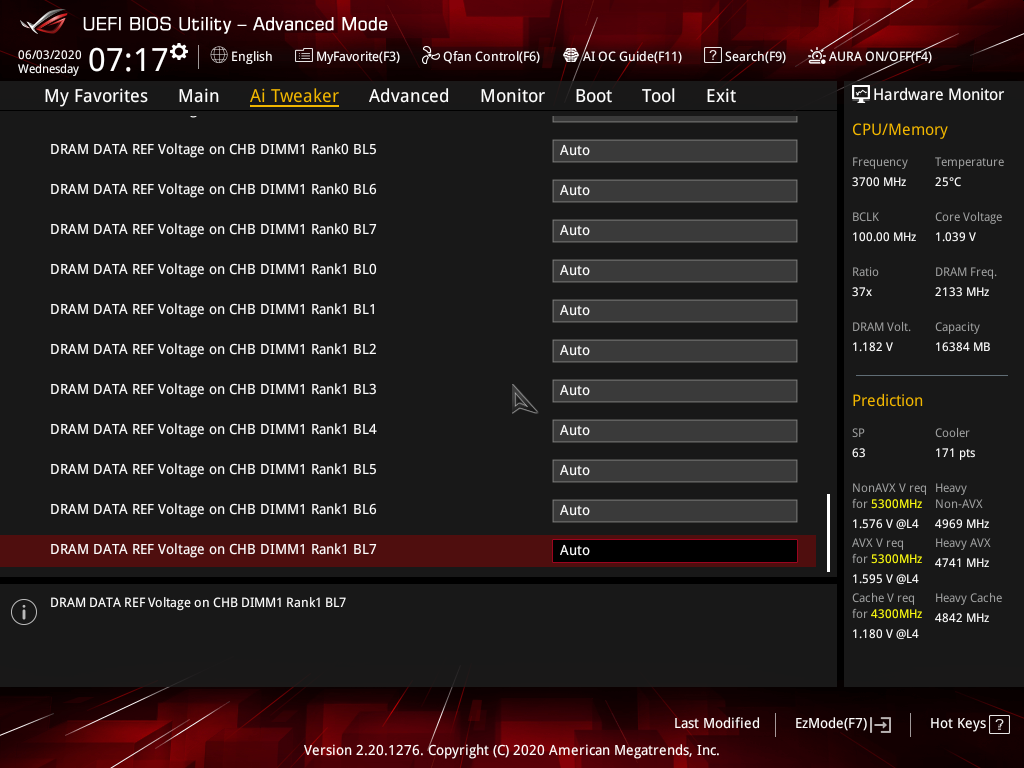Select the Monitor menu item
Screen dimensions: 1024x768
coord(512,95)
